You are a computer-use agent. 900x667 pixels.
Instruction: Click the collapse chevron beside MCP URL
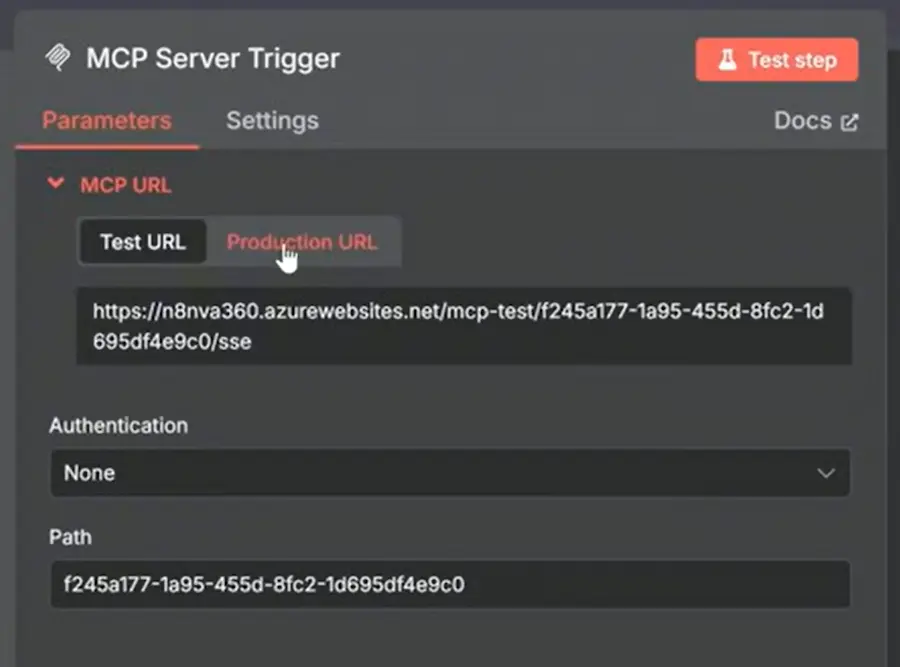[56, 184]
